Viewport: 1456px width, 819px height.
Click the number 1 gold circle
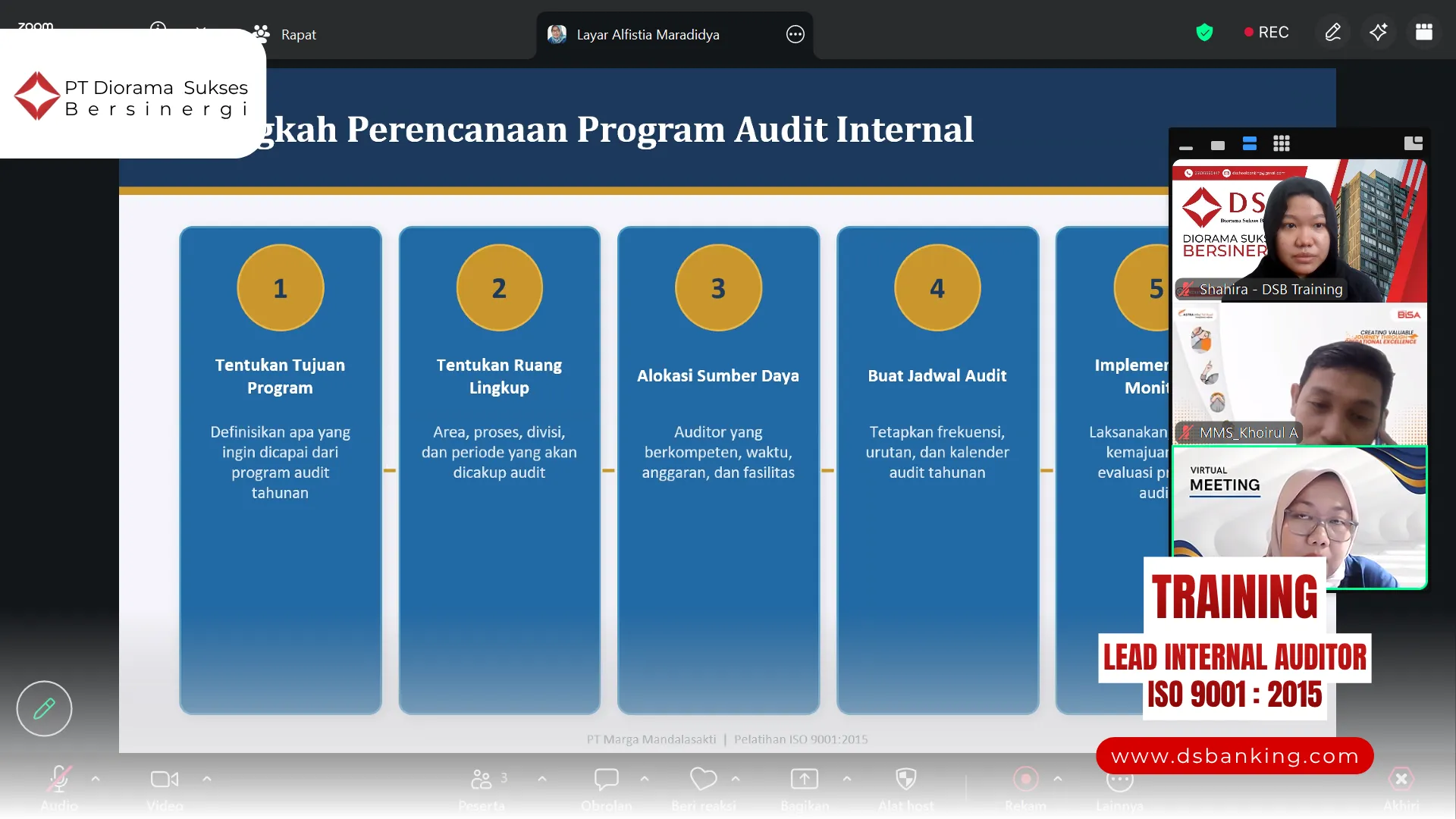coord(281,288)
